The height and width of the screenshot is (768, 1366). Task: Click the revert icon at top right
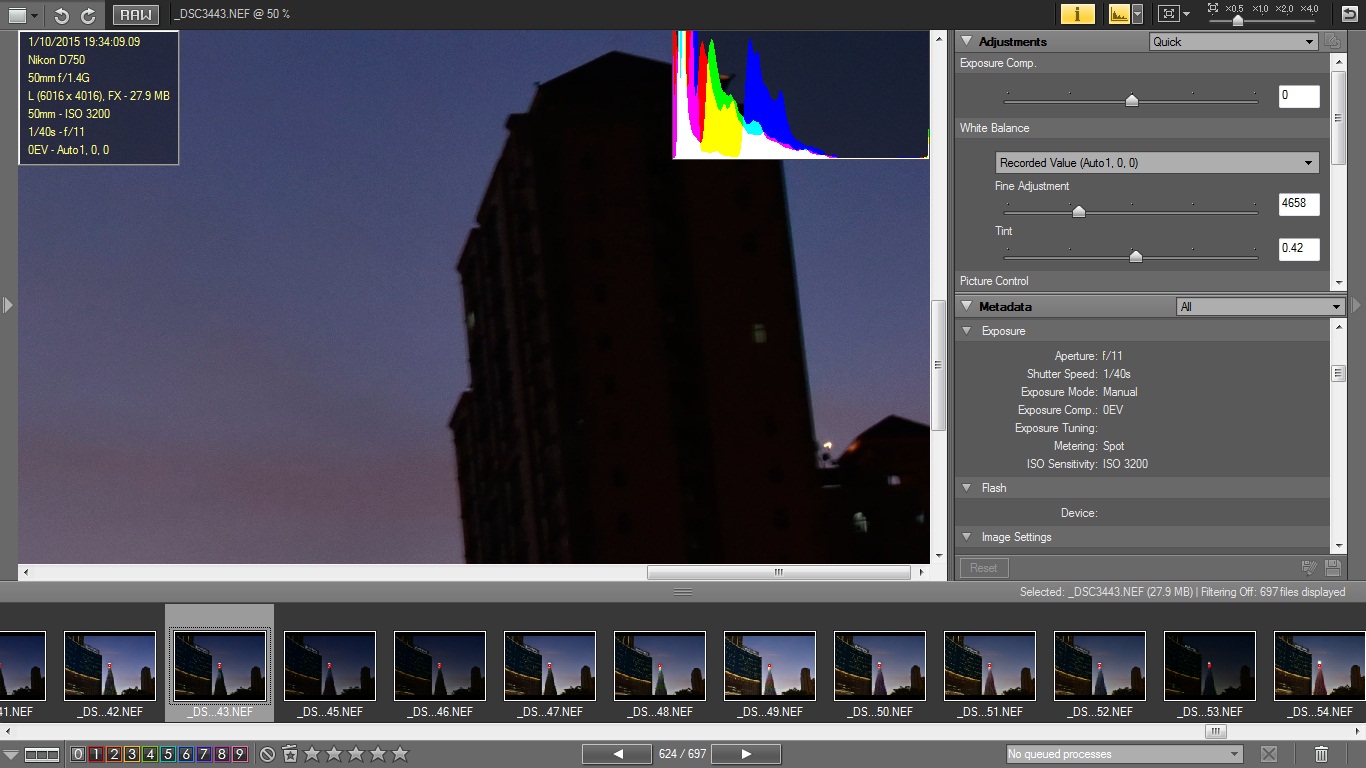(x=1349, y=14)
